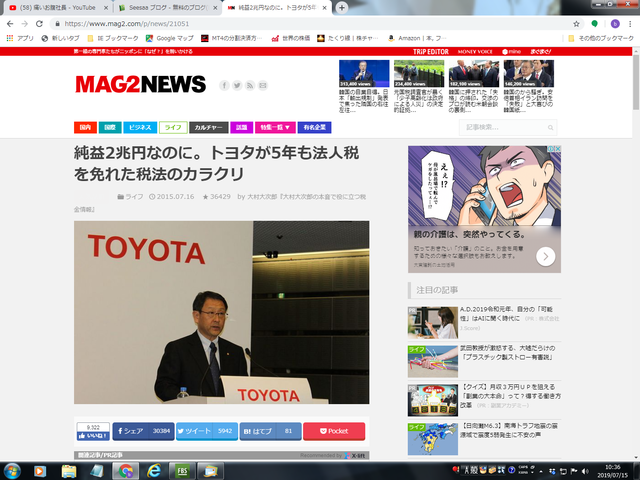Click the ツイート share button
The height and width of the screenshot is (480, 640).
point(207,431)
